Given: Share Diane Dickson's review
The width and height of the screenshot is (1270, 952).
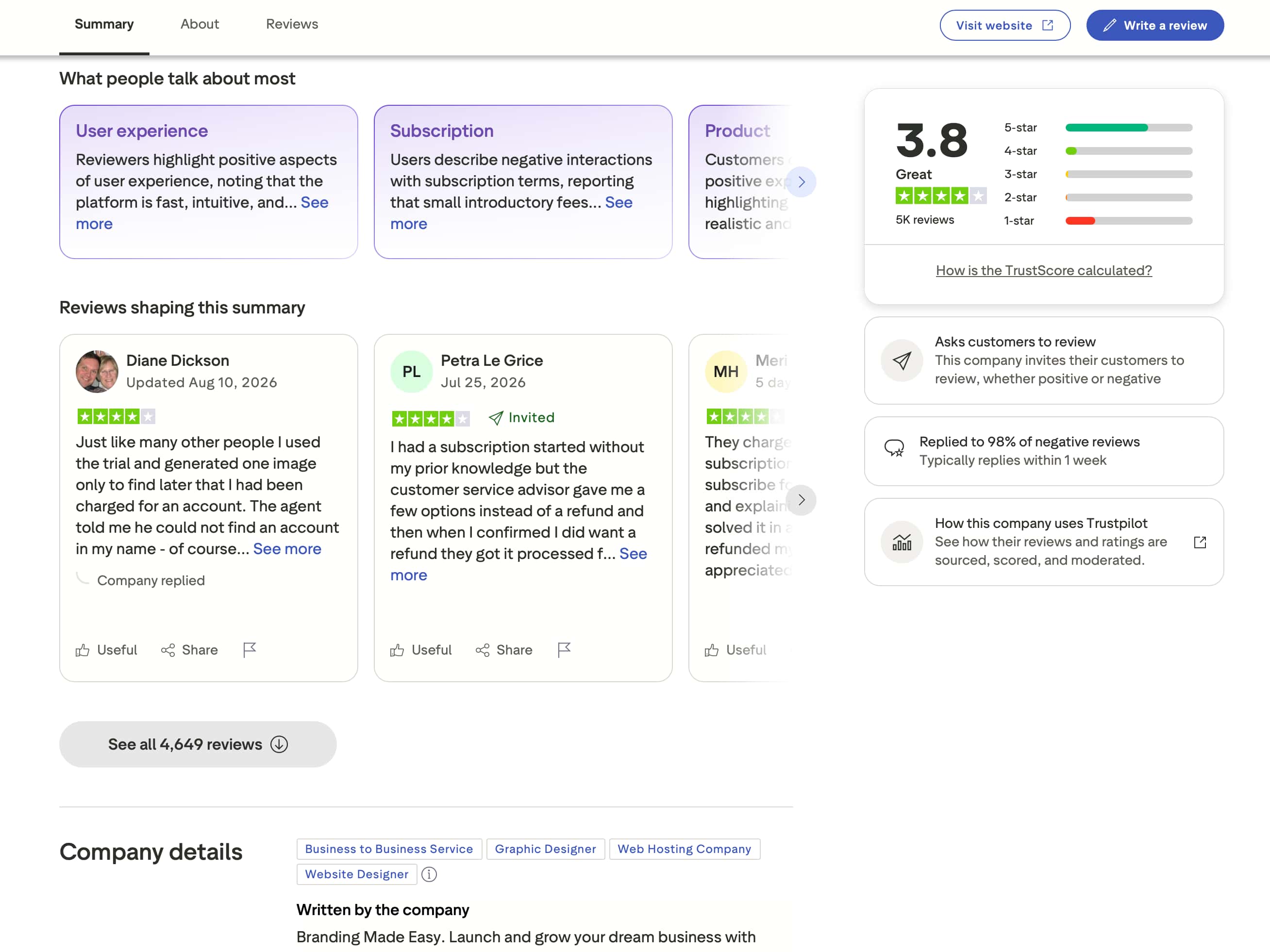Looking at the screenshot, I should click(189, 650).
